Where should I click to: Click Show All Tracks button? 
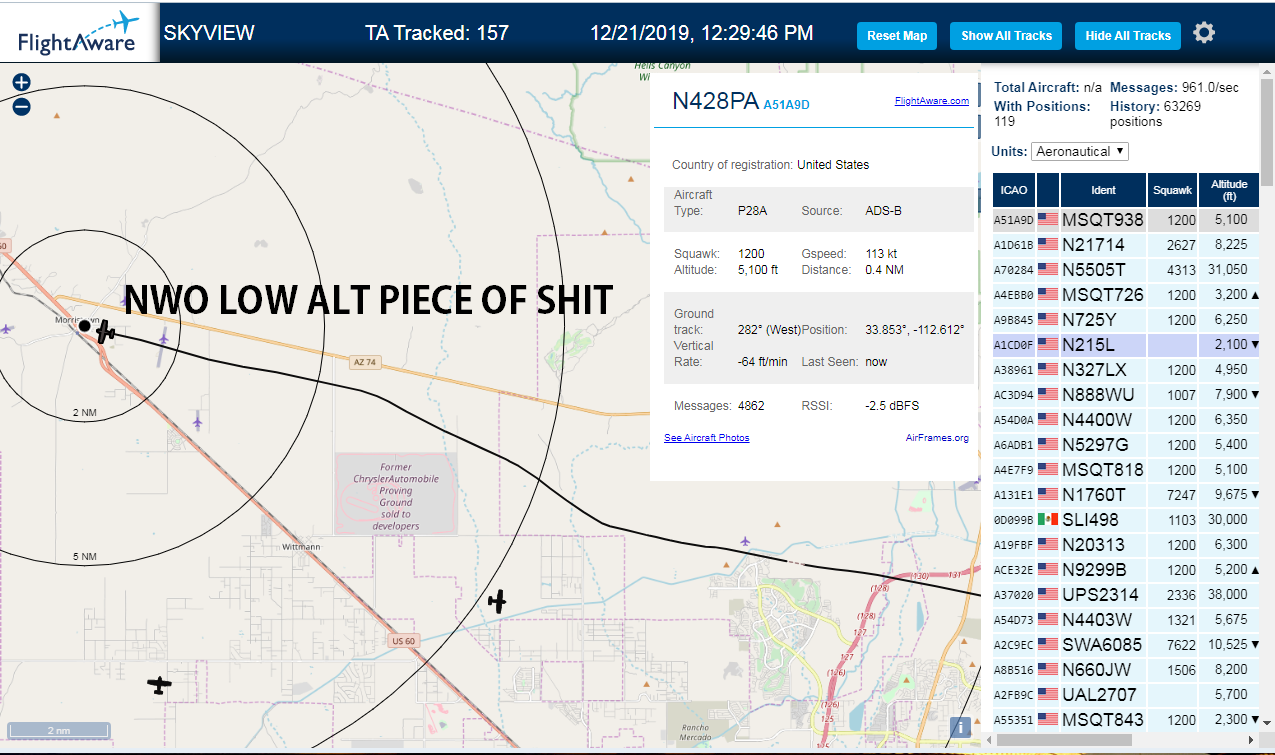point(1006,36)
